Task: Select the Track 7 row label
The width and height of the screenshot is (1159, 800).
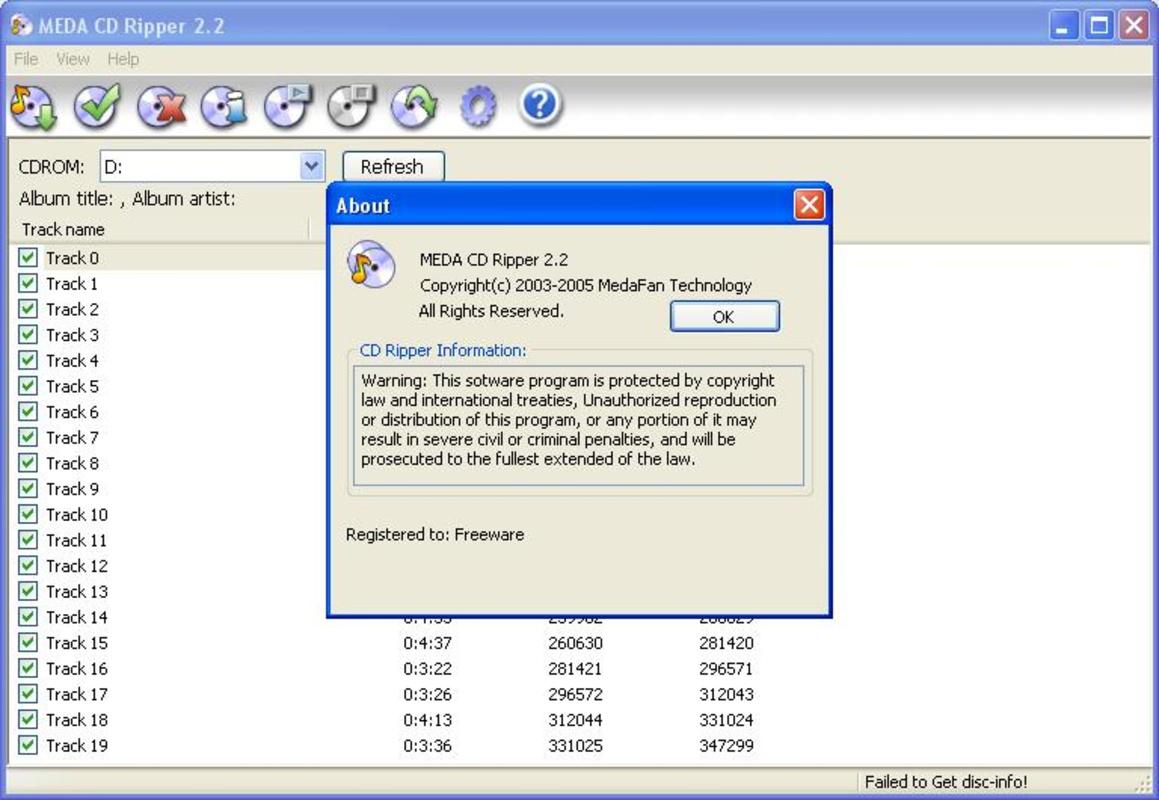Action: coord(72,437)
